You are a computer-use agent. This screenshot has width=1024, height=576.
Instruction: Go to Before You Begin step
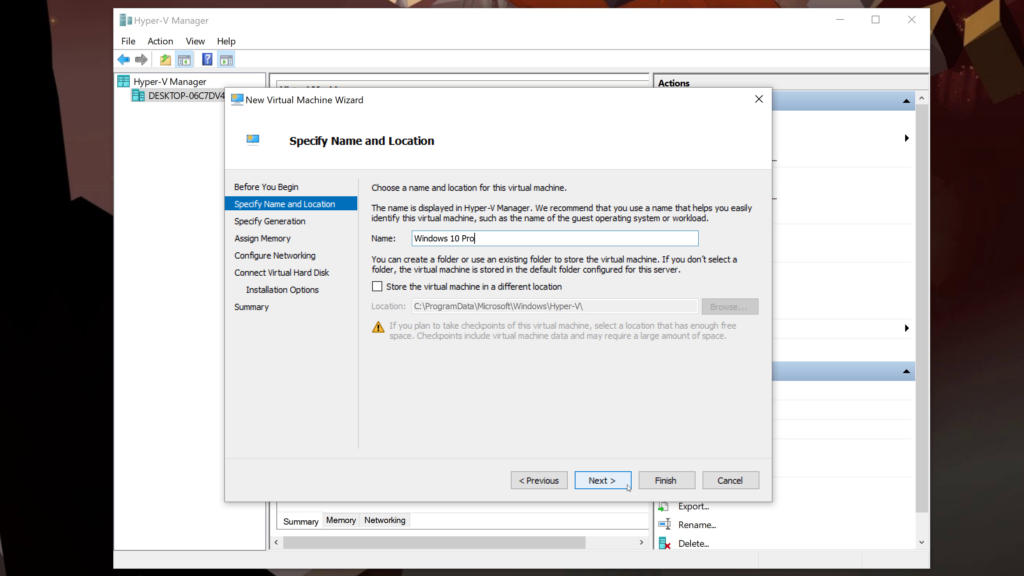[266, 187]
